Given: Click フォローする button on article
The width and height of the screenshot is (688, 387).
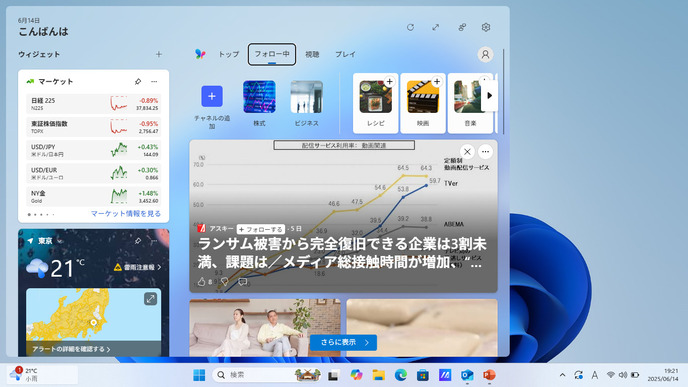Looking at the screenshot, I should (x=261, y=229).
